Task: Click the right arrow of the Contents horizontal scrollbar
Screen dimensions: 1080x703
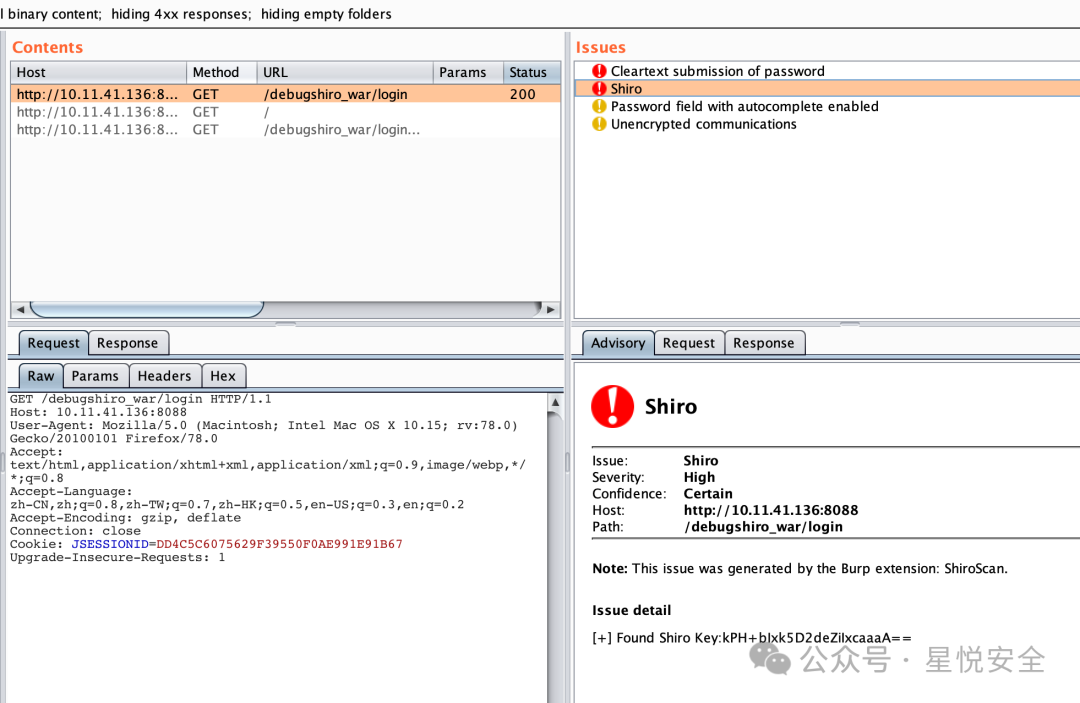Action: (x=550, y=309)
